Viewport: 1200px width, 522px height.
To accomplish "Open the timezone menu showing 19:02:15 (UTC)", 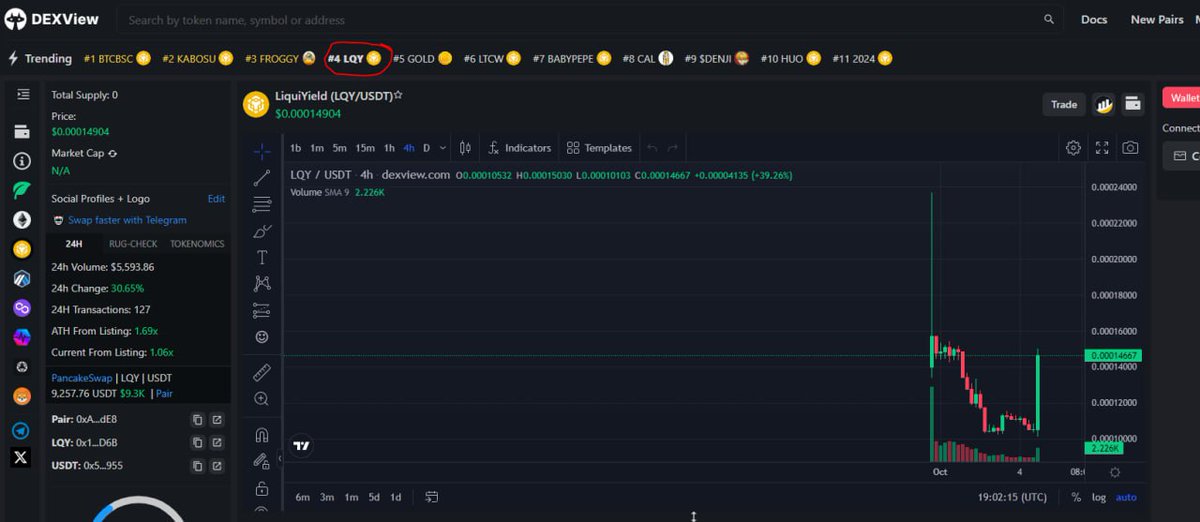I will tap(1013, 497).
